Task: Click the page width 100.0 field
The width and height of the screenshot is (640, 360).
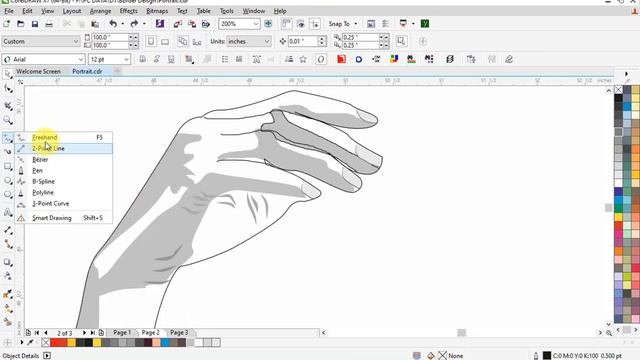Action: click(x=110, y=37)
